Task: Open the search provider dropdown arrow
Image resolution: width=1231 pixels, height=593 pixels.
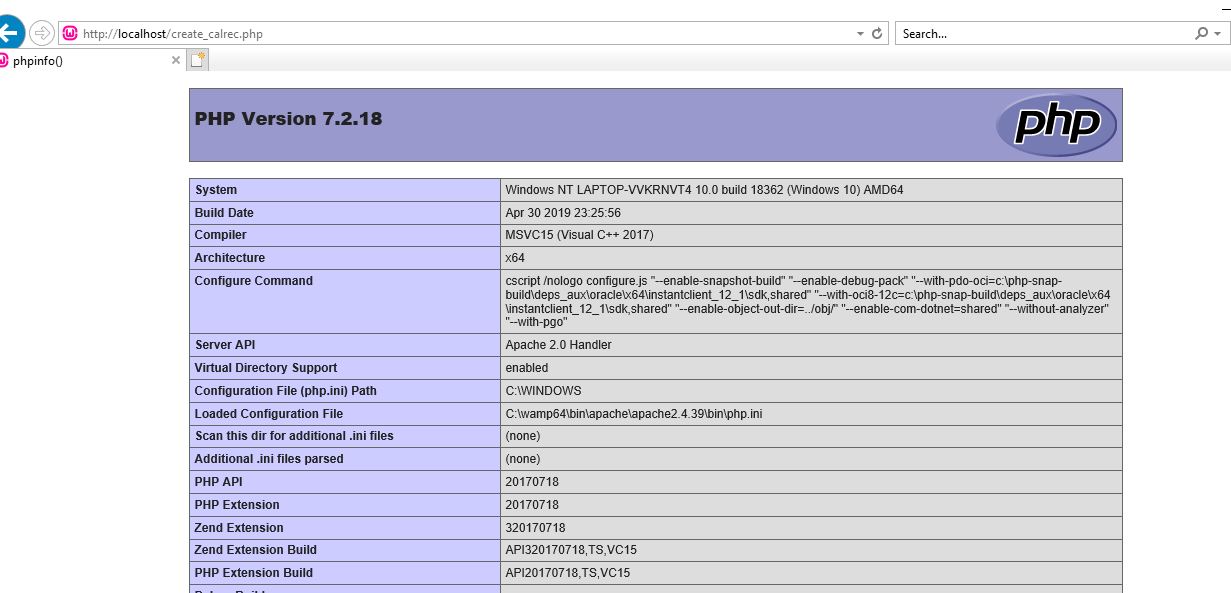Action: [1217, 34]
